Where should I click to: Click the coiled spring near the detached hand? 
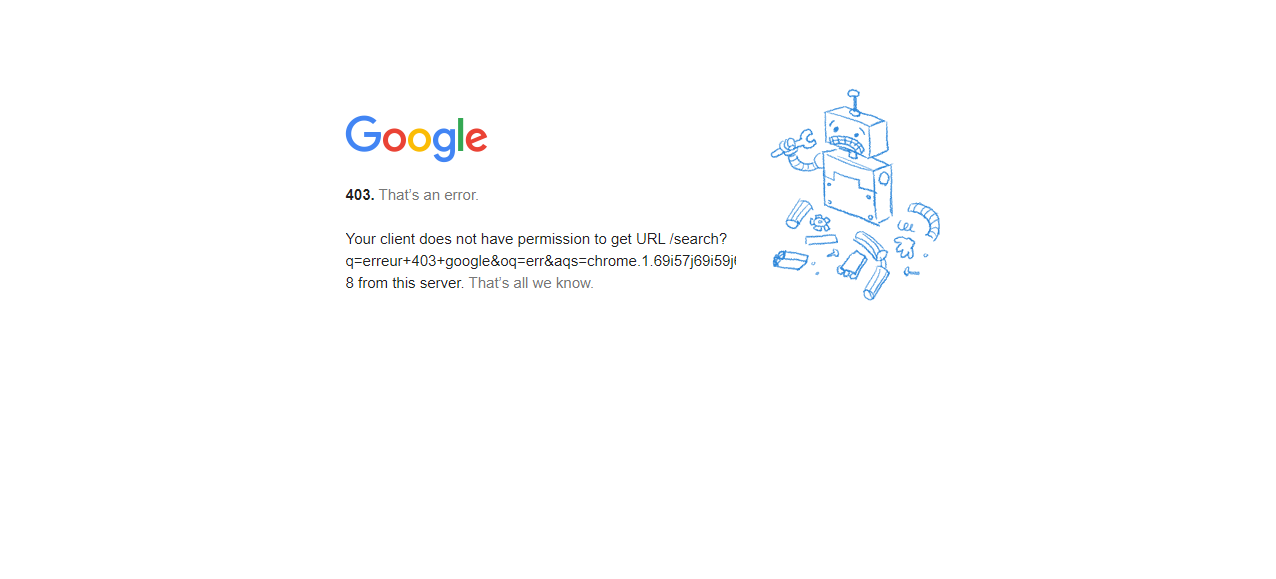pyautogui.click(x=904, y=225)
